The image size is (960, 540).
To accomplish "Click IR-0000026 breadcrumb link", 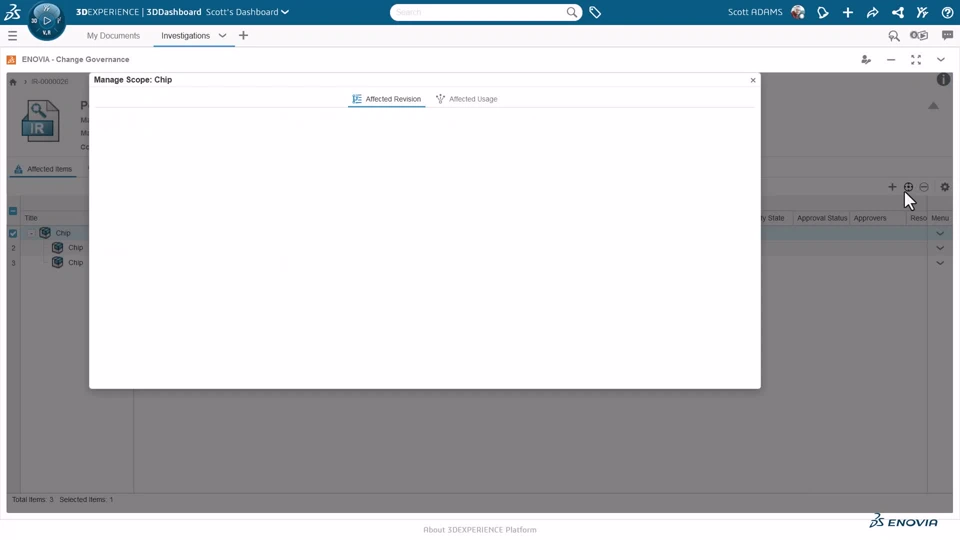I will [x=50, y=81].
